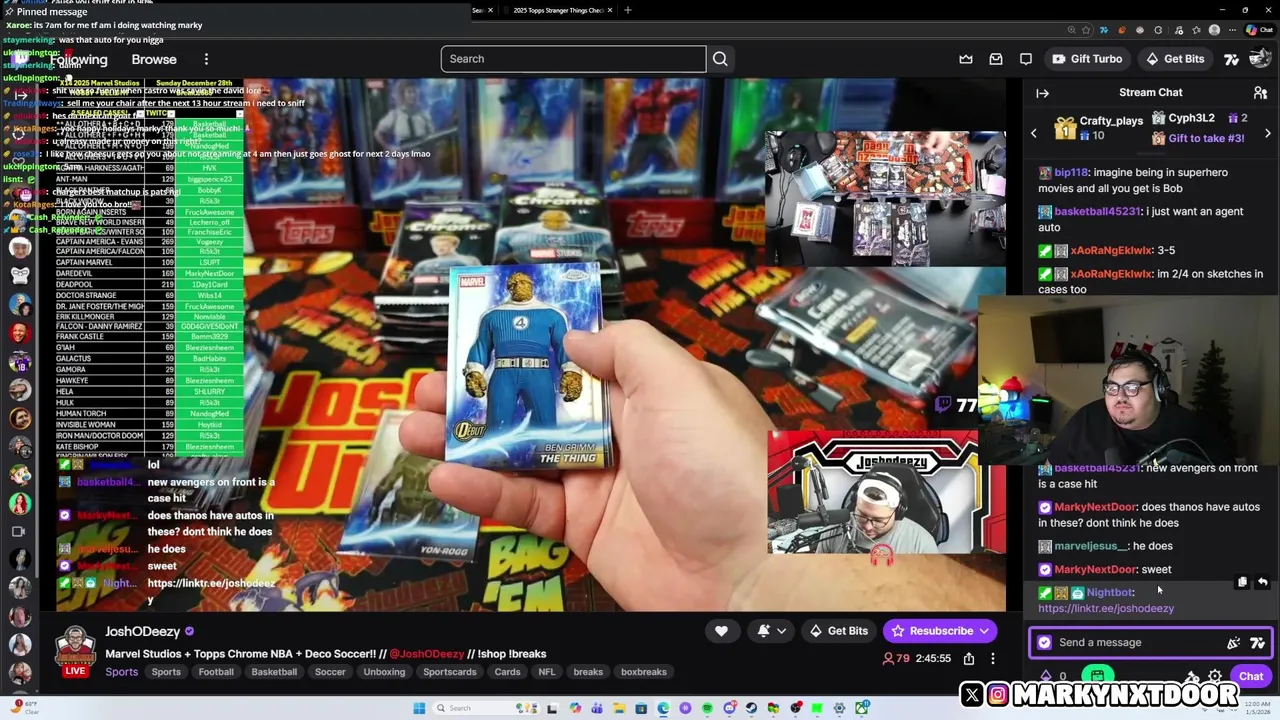Open the notification bell dropdown

click(x=772, y=631)
